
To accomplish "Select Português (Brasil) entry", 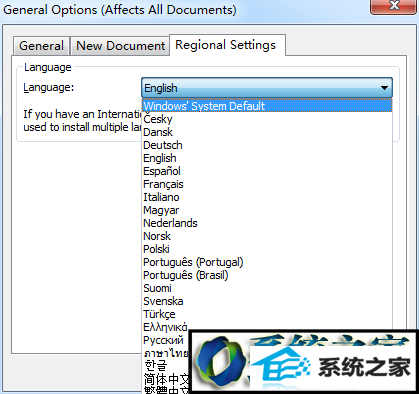I will point(267,275).
